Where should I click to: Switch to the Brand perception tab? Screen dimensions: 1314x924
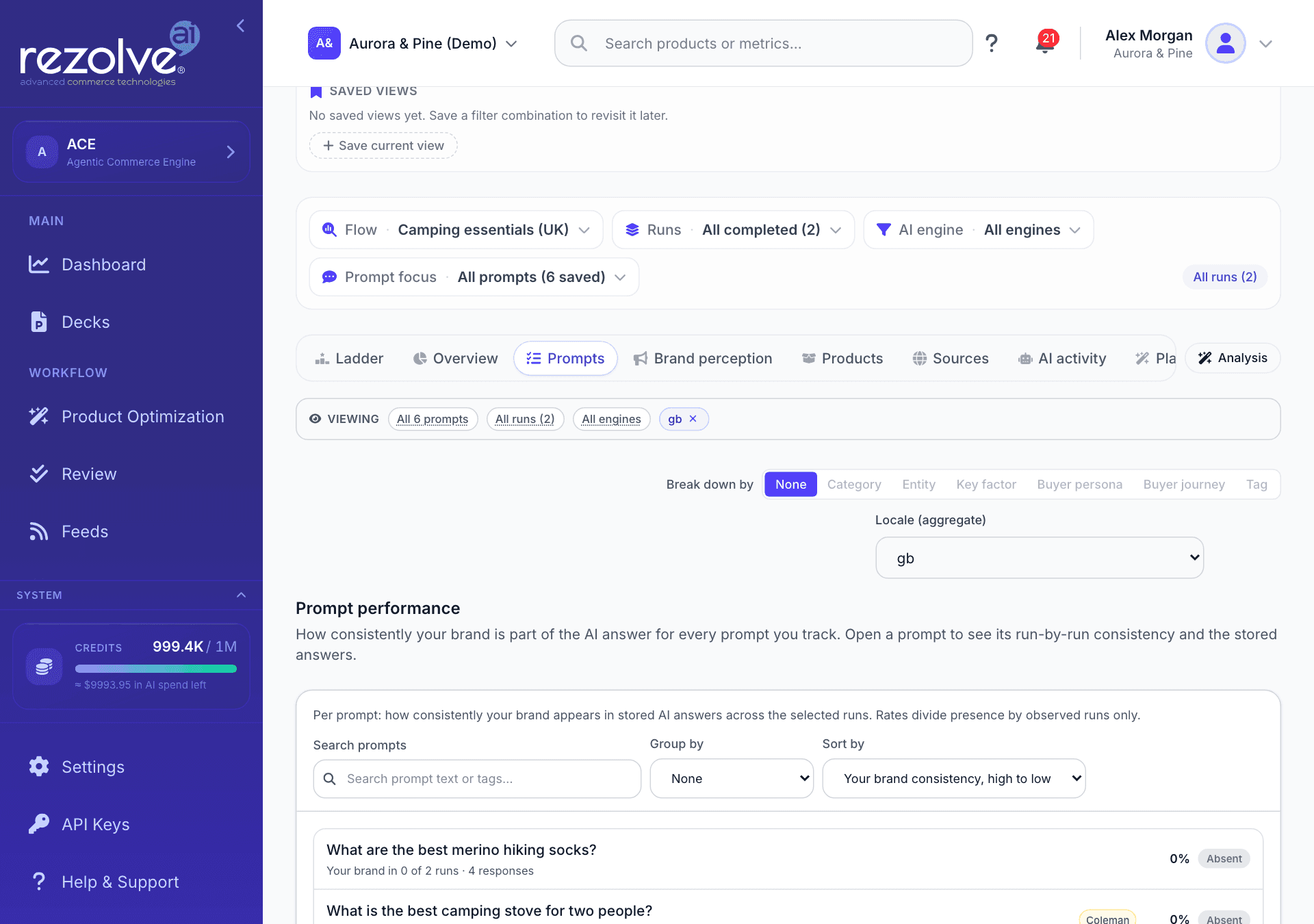coord(703,358)
